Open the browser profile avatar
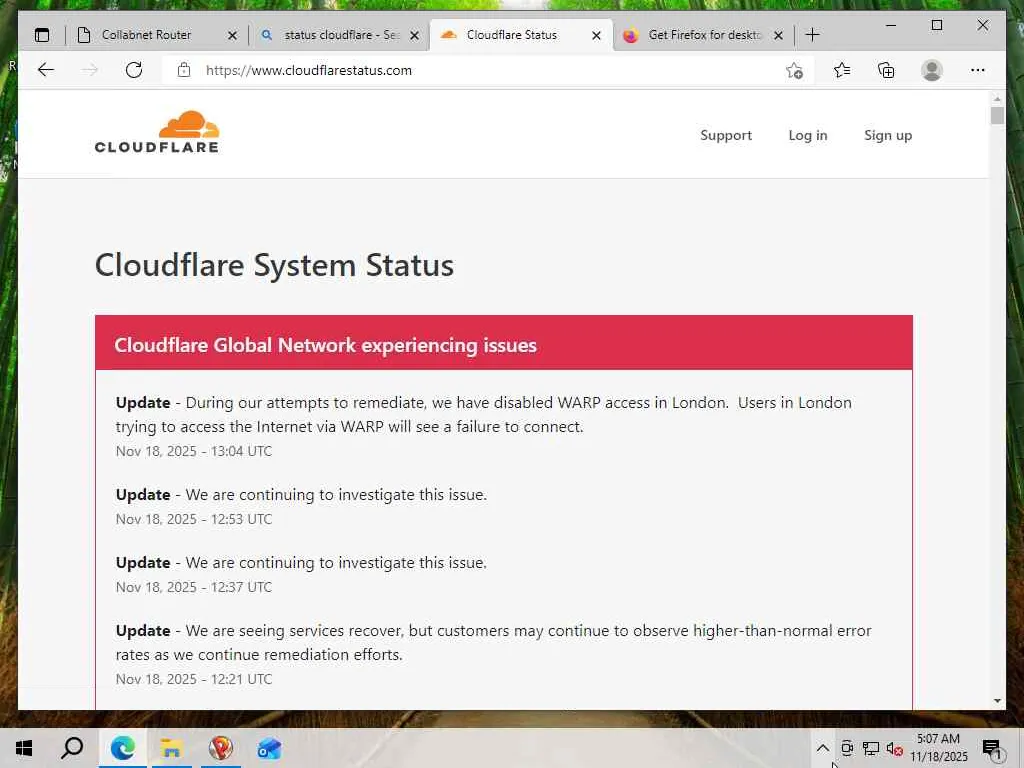Image resolution: width=1024 pixels, height=768 pixels. 932,70
